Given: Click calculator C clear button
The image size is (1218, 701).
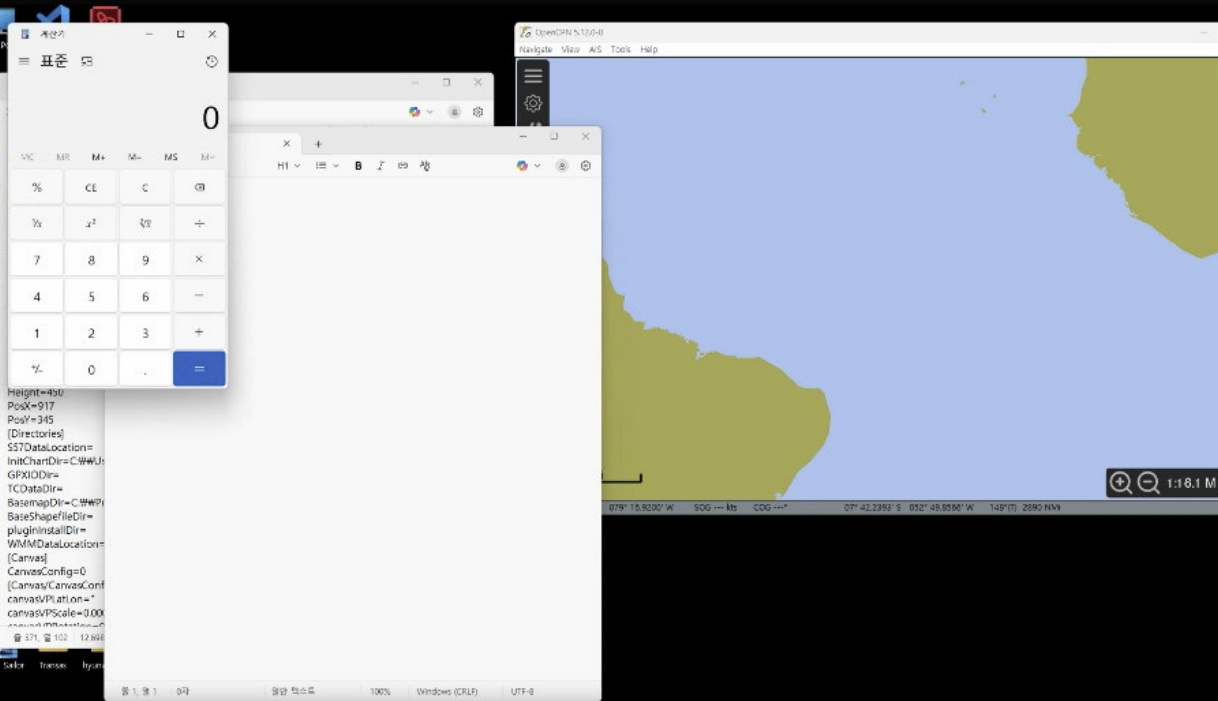Looking at the screenshot, I should pyautogui.click(x=145, y=187).
